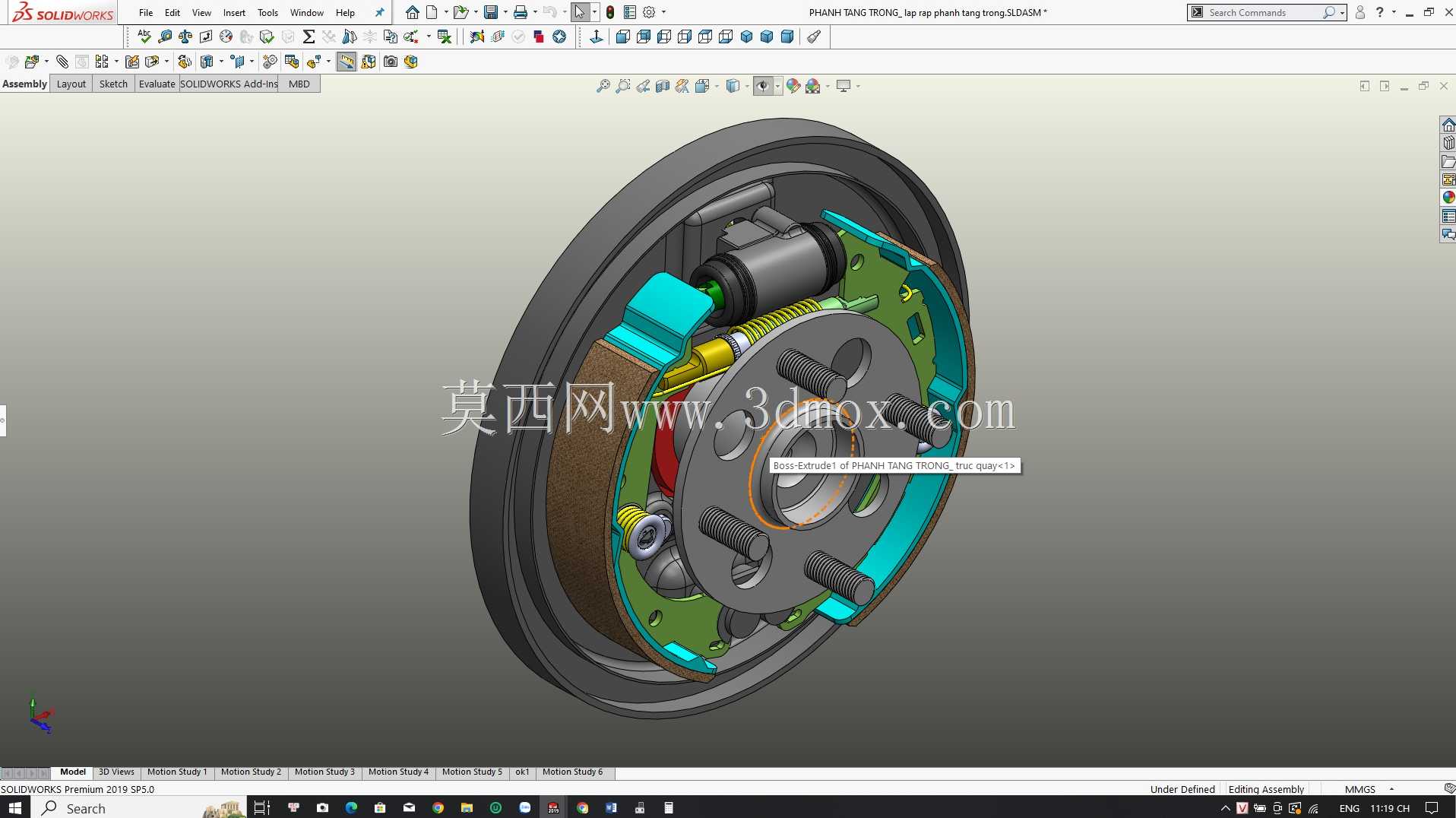This screenshot has height=818, width=1456.
Task: Toggle the Rebuild traffic light icon
Action: [609, 12]
